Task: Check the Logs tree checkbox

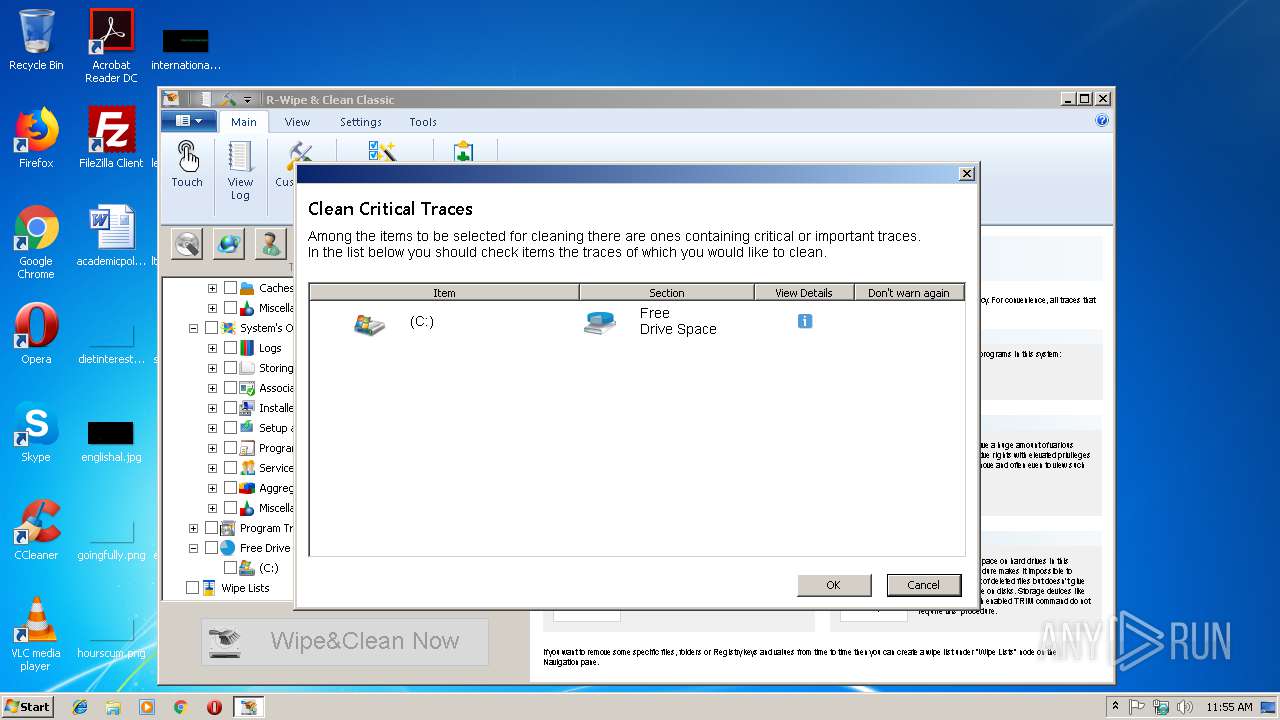Action: [230, 348]
